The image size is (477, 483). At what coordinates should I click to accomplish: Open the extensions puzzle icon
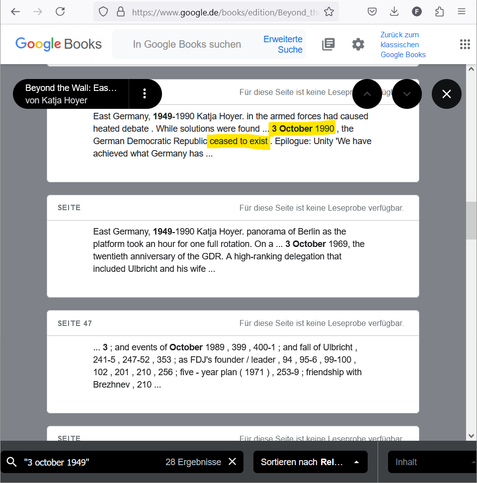pyautogui.click(x=439, y=12)
